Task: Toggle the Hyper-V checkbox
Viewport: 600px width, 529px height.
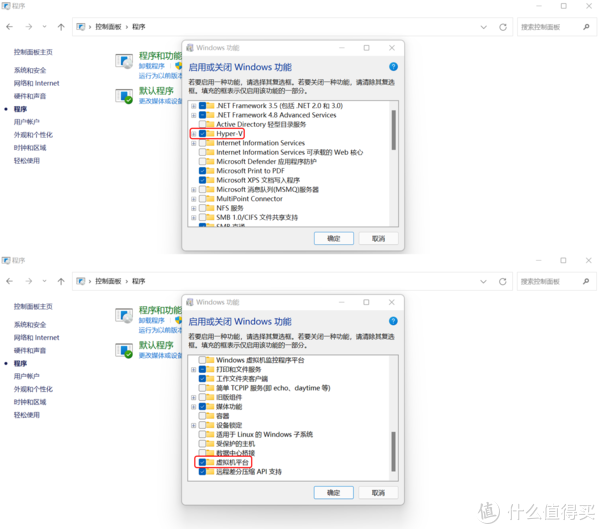Action: (202, 134)
